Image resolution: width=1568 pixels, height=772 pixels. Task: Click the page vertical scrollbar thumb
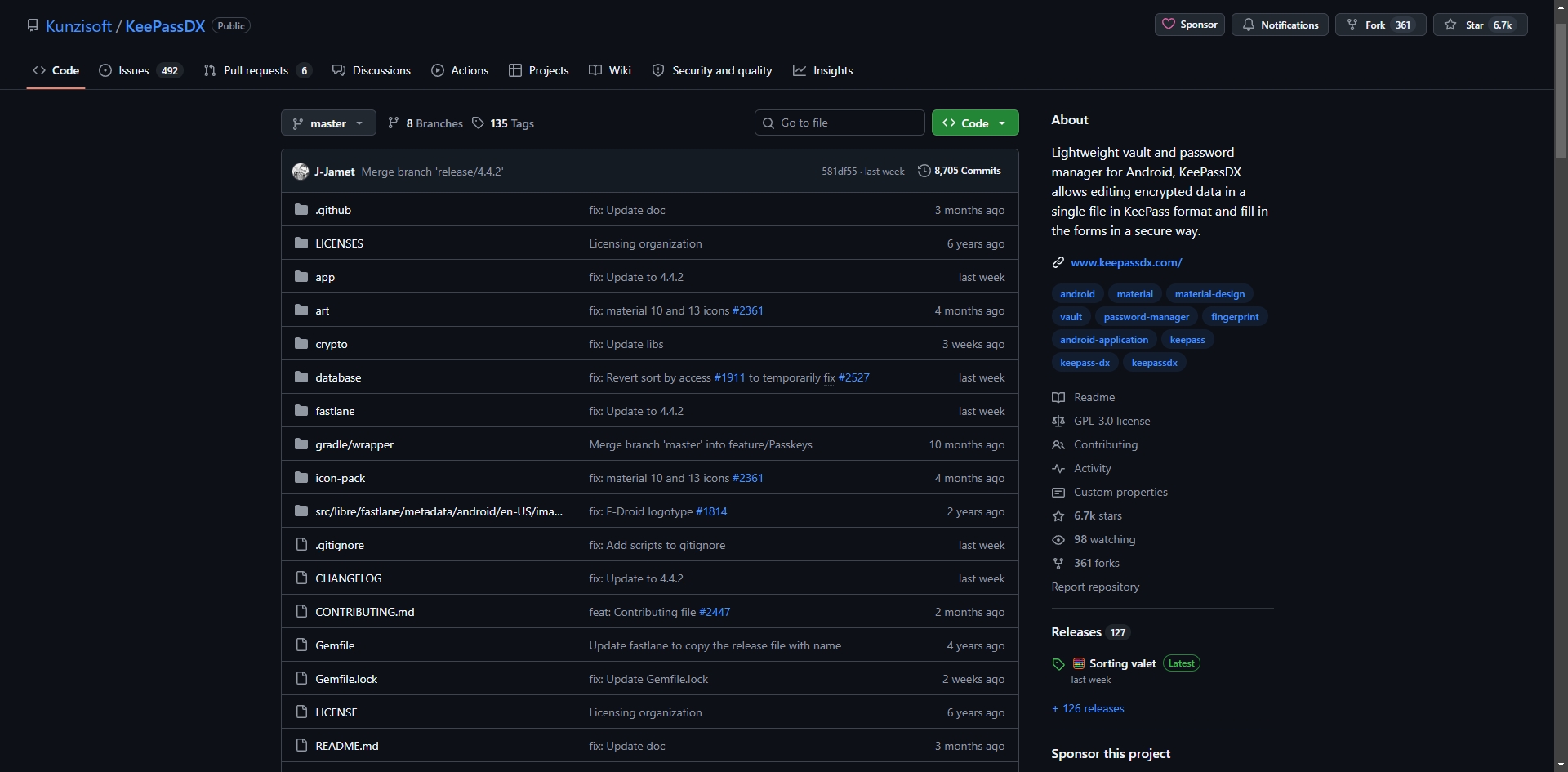[x=1561, y=90]
